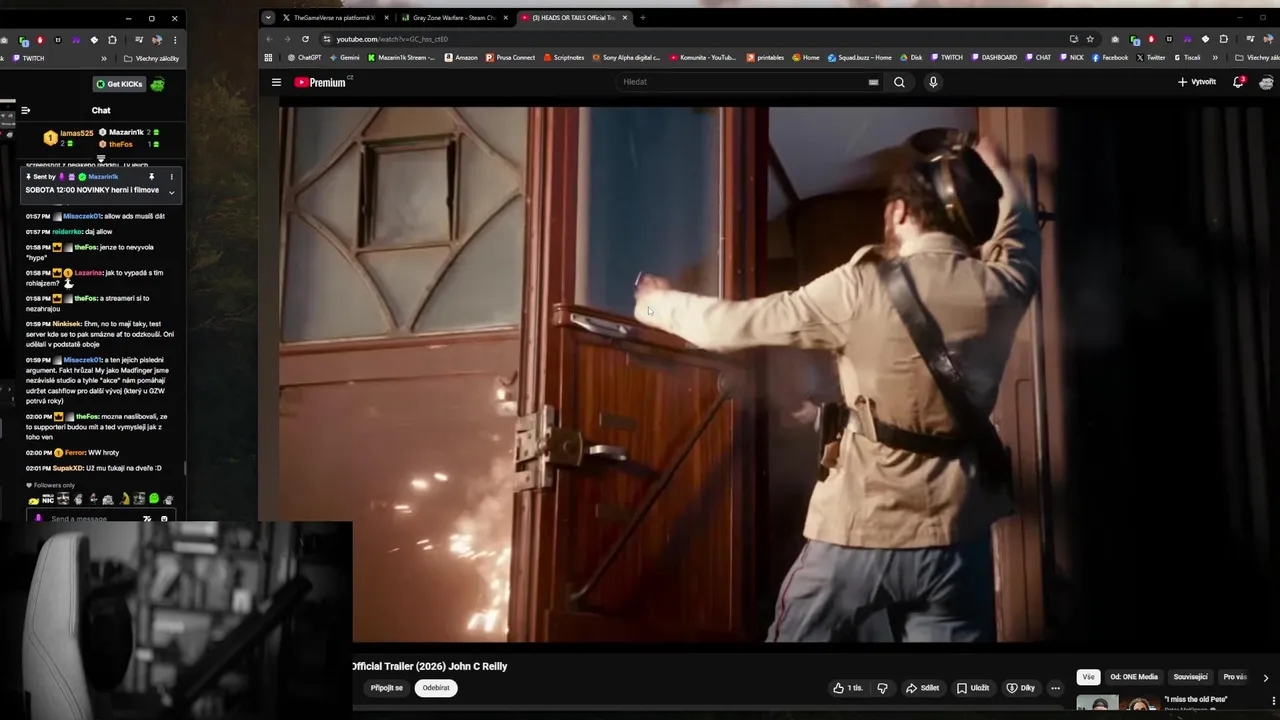
Task: Open YouTube notifications bell
Action: [1238, 82]
